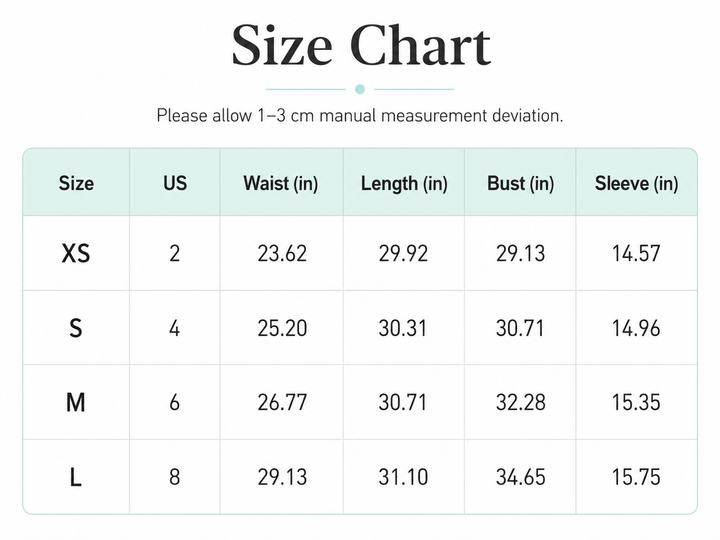Select the Length (in) column header
Viewport: 720px width, 540px height.
pos(404,184)
